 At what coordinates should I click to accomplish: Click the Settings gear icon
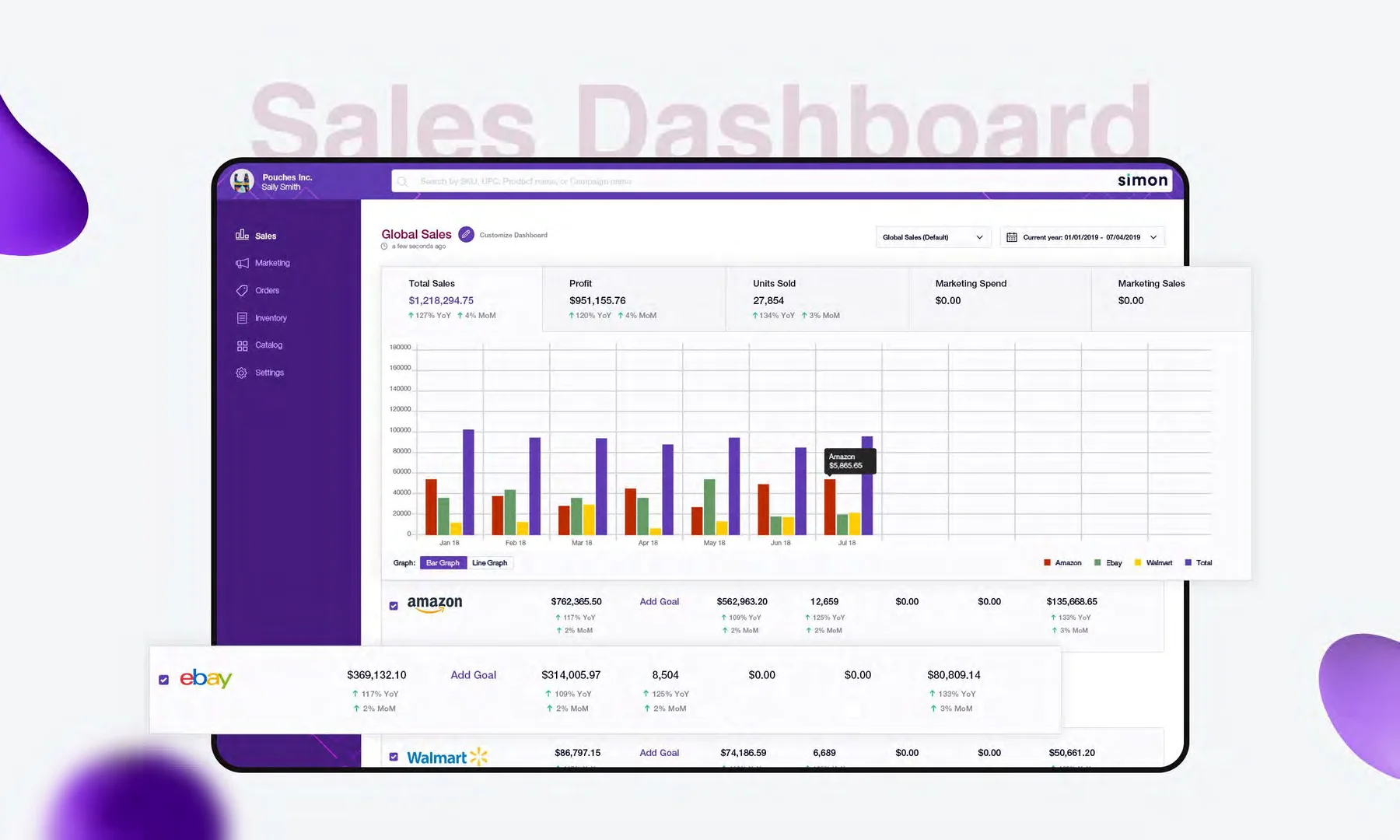[x=242, y=373]
